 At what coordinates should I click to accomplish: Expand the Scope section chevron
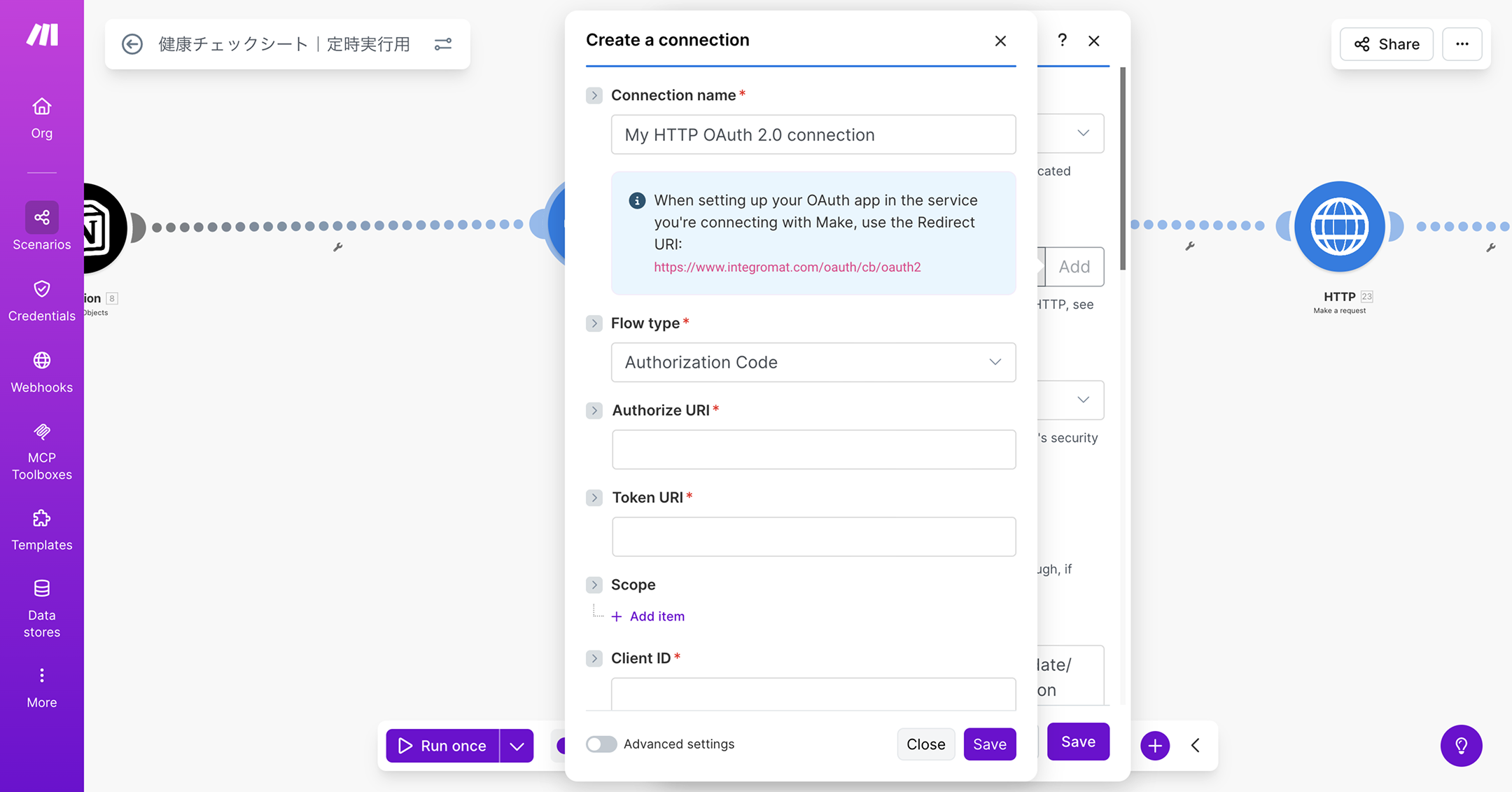(594, 585)
